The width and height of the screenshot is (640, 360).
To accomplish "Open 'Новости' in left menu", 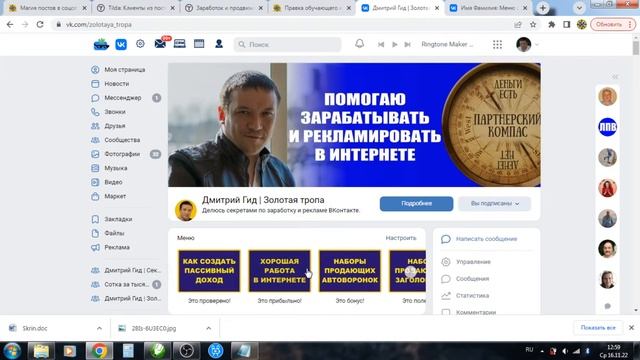I will tap(117, 84).
